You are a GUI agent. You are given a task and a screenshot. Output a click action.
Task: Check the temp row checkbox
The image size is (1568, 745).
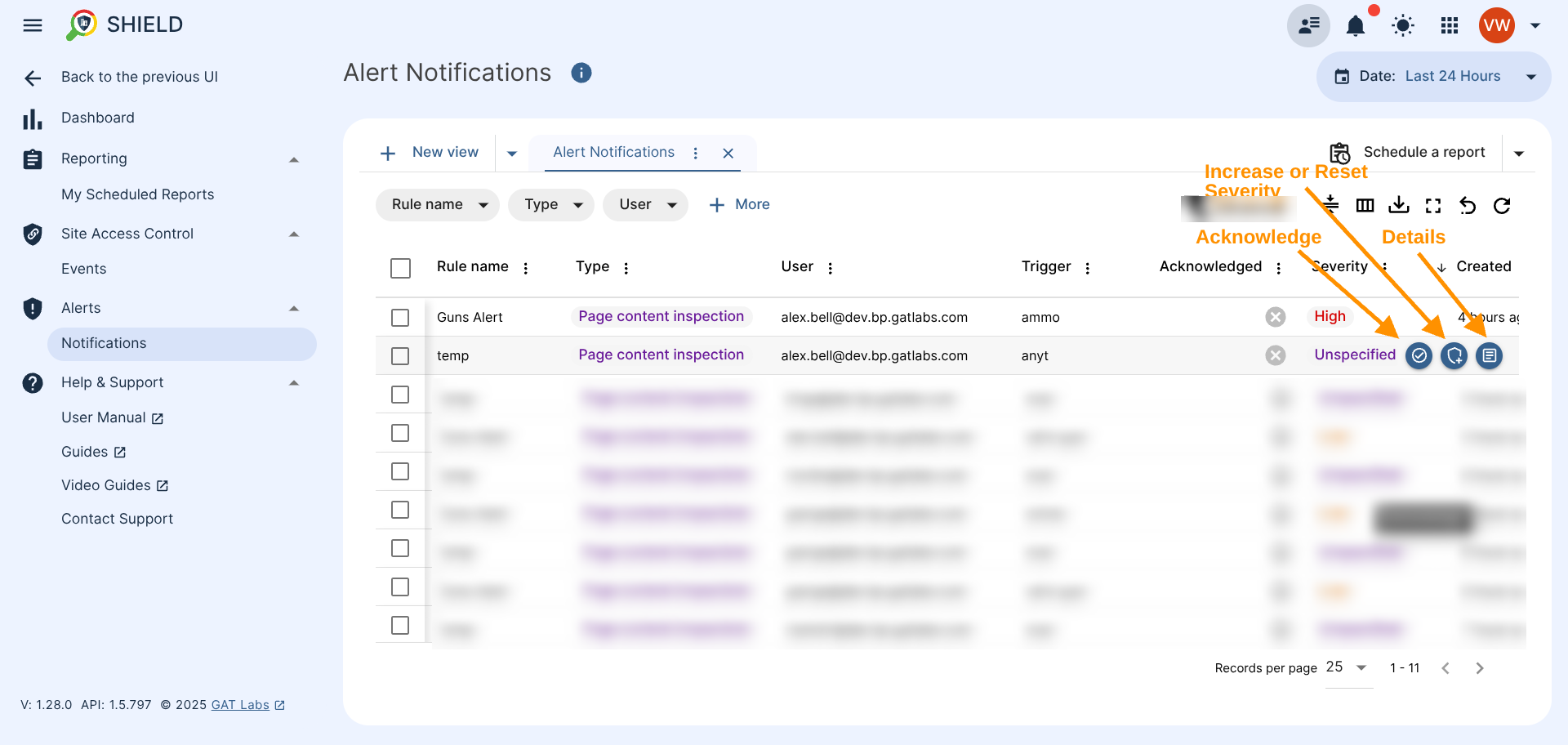pyautogui.click(x=400, y=356)
